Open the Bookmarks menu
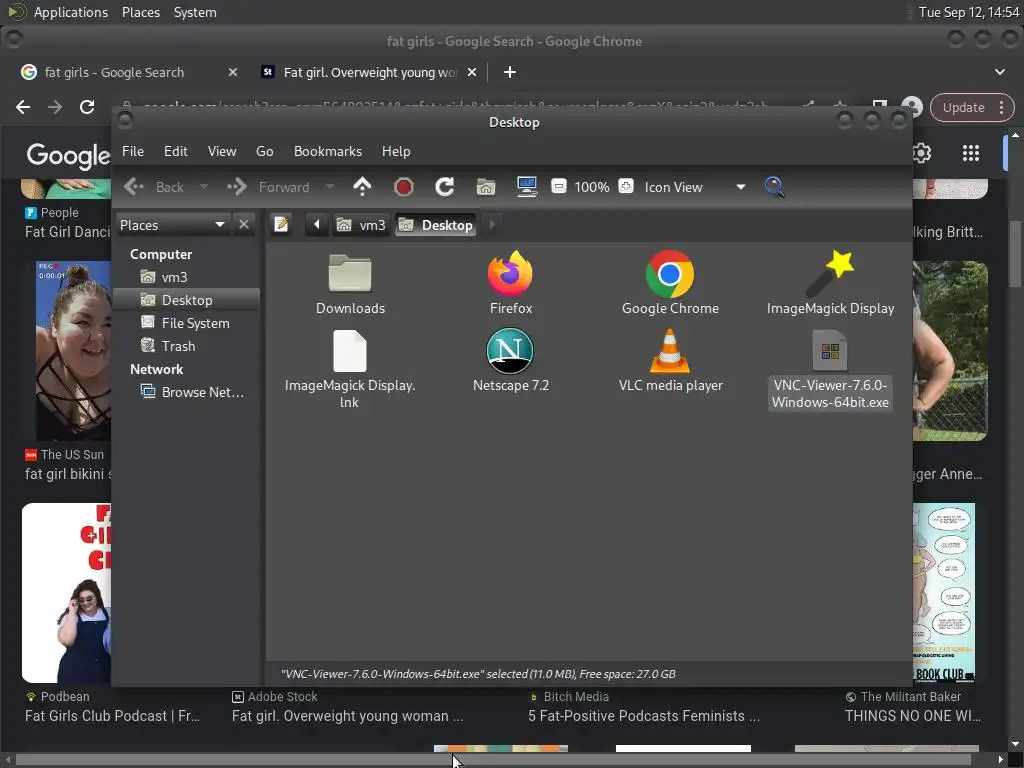The image size is (1024, 768). point(328,151)
